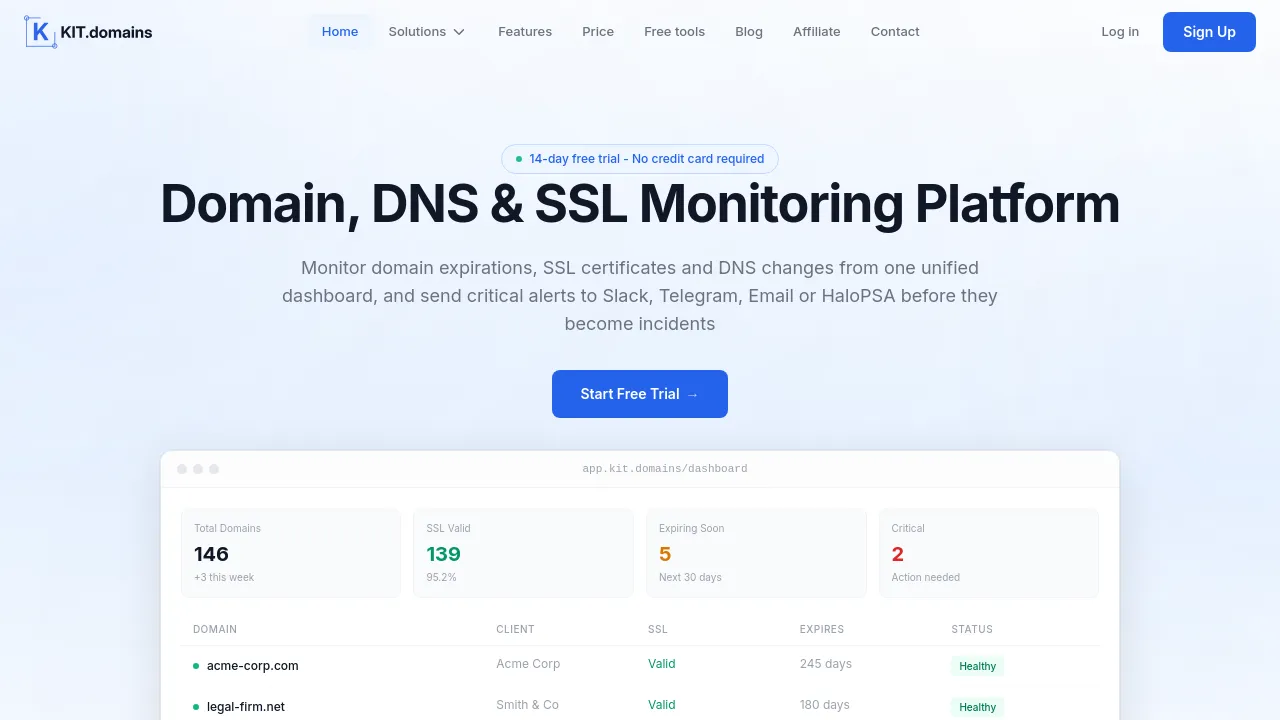
Task: Open the Home nav tab
Action: pos(340,32)
